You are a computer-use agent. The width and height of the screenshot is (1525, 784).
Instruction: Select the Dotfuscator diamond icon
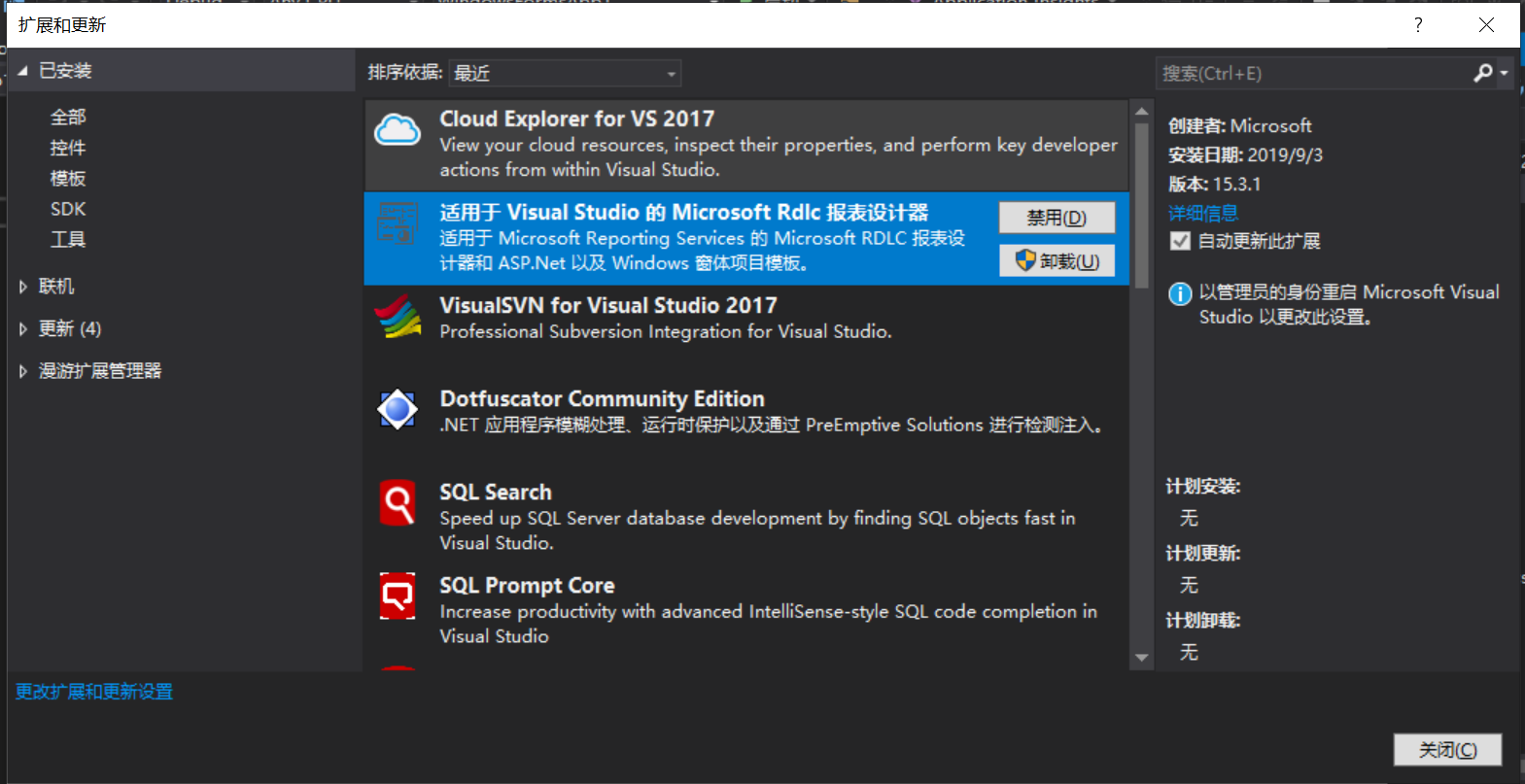click(x=397, y=409)
